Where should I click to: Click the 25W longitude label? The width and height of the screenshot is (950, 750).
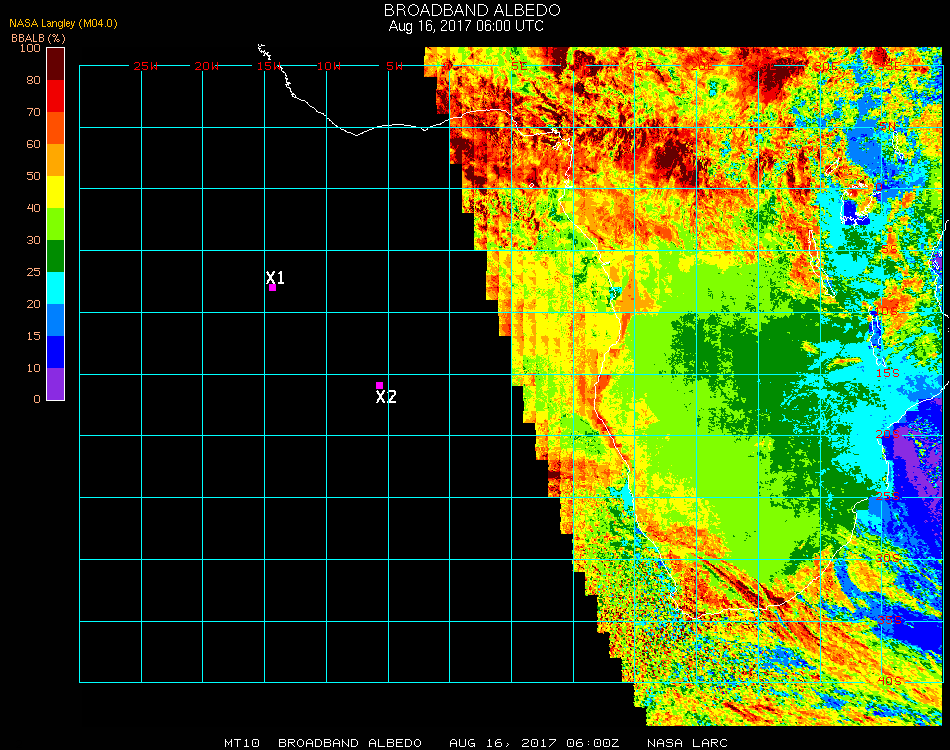pyautogui.click(x=146, y=66)
